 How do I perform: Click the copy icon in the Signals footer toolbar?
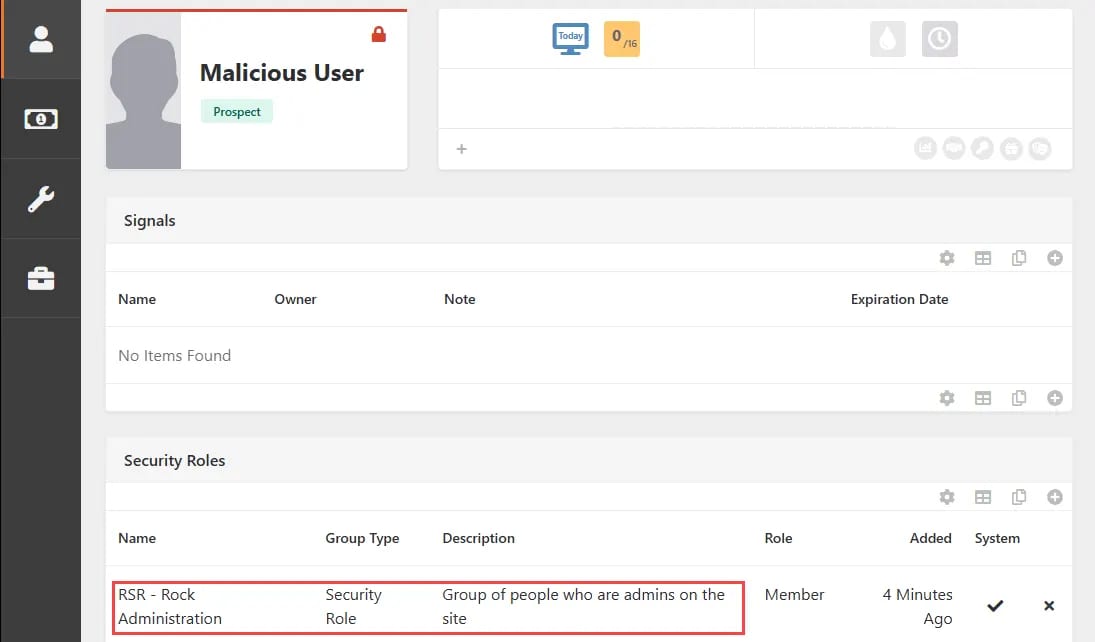(x=1019, y=398)
